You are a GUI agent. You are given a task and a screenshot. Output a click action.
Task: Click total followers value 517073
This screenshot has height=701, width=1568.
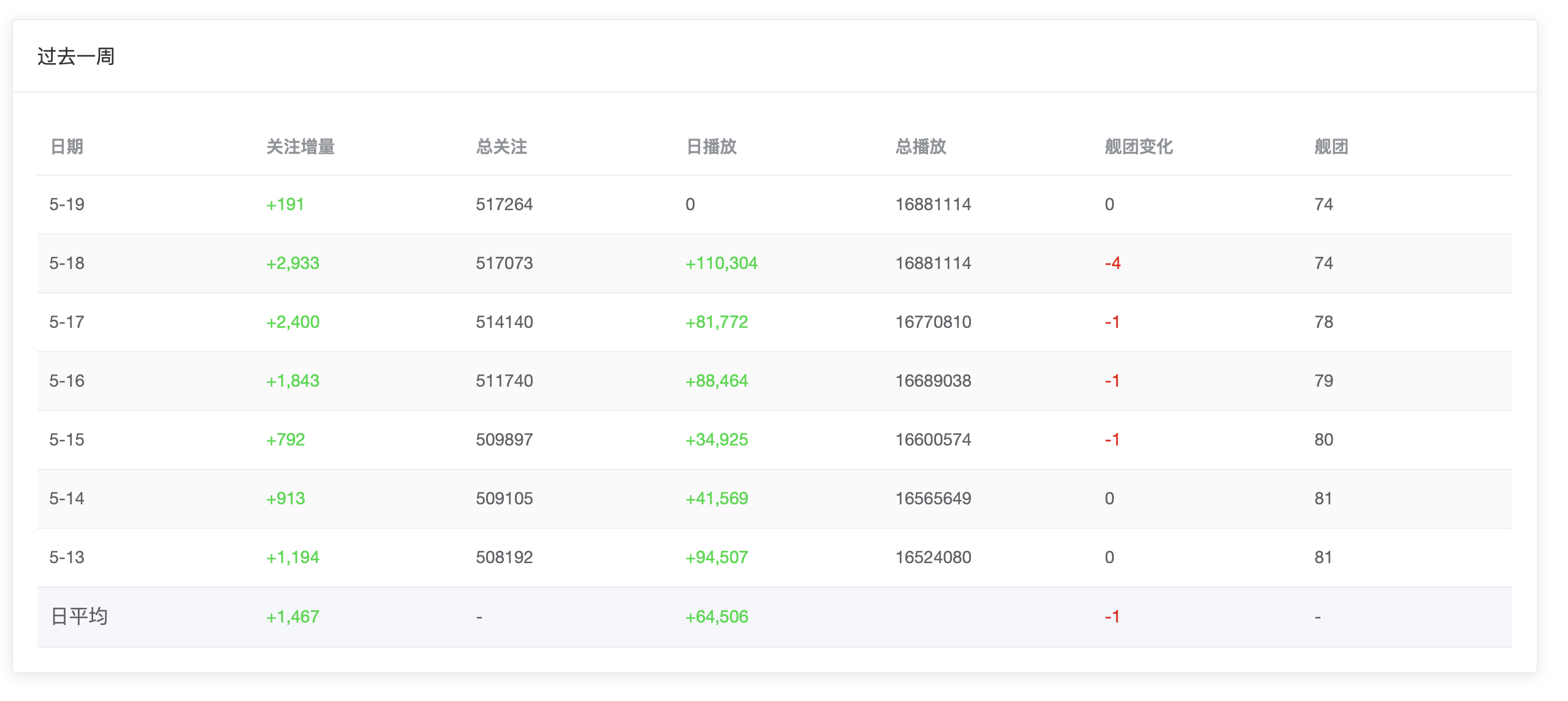point(504,263)
